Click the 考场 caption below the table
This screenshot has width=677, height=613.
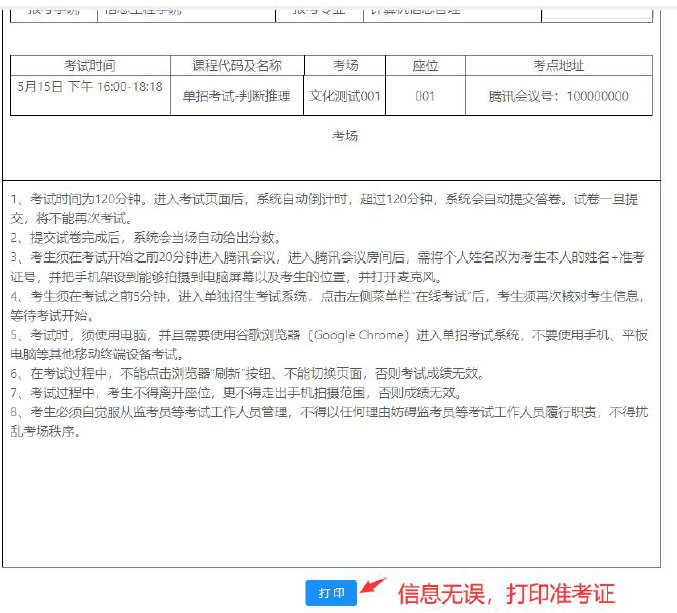pyautogui.click(x=345, y=135)
